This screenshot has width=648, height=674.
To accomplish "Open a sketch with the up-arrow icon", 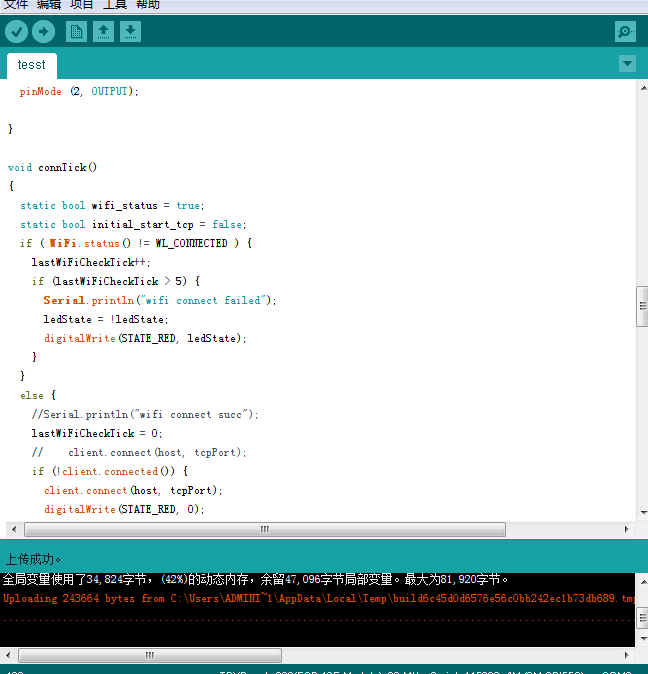I will pyautogui.click(x=103, y=31).
